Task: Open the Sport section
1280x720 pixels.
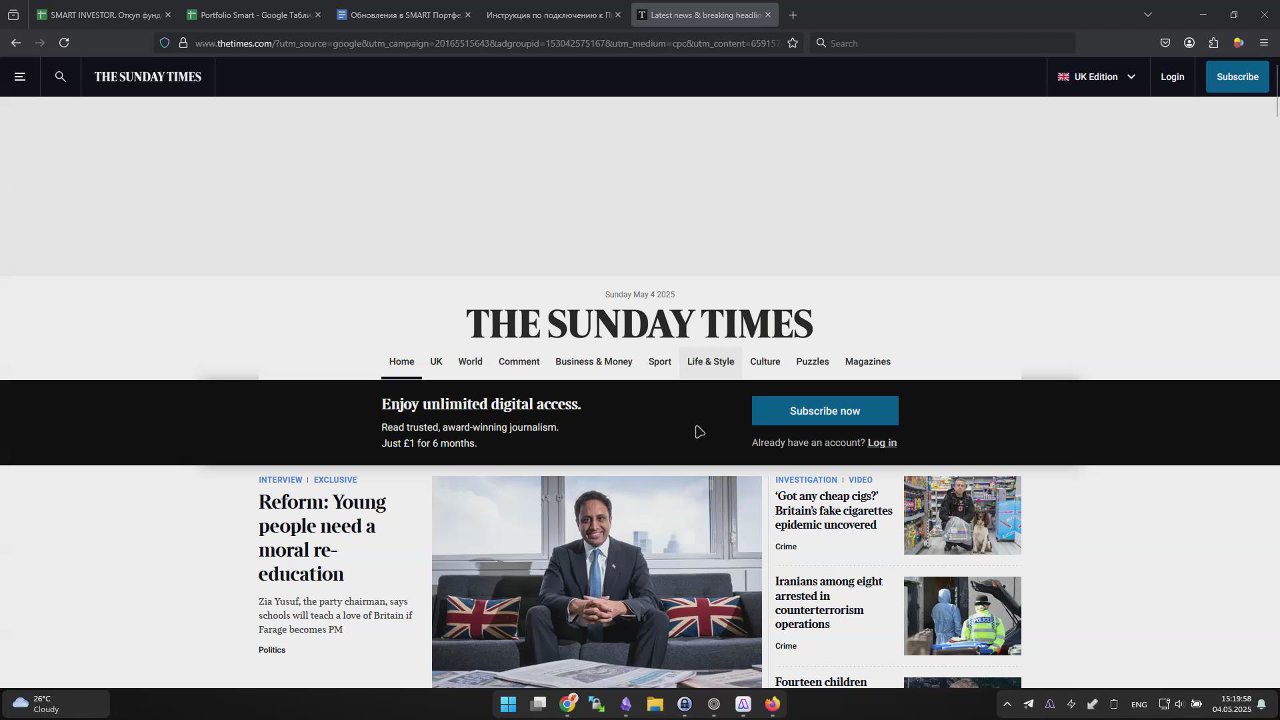Action: coord(660,362)
